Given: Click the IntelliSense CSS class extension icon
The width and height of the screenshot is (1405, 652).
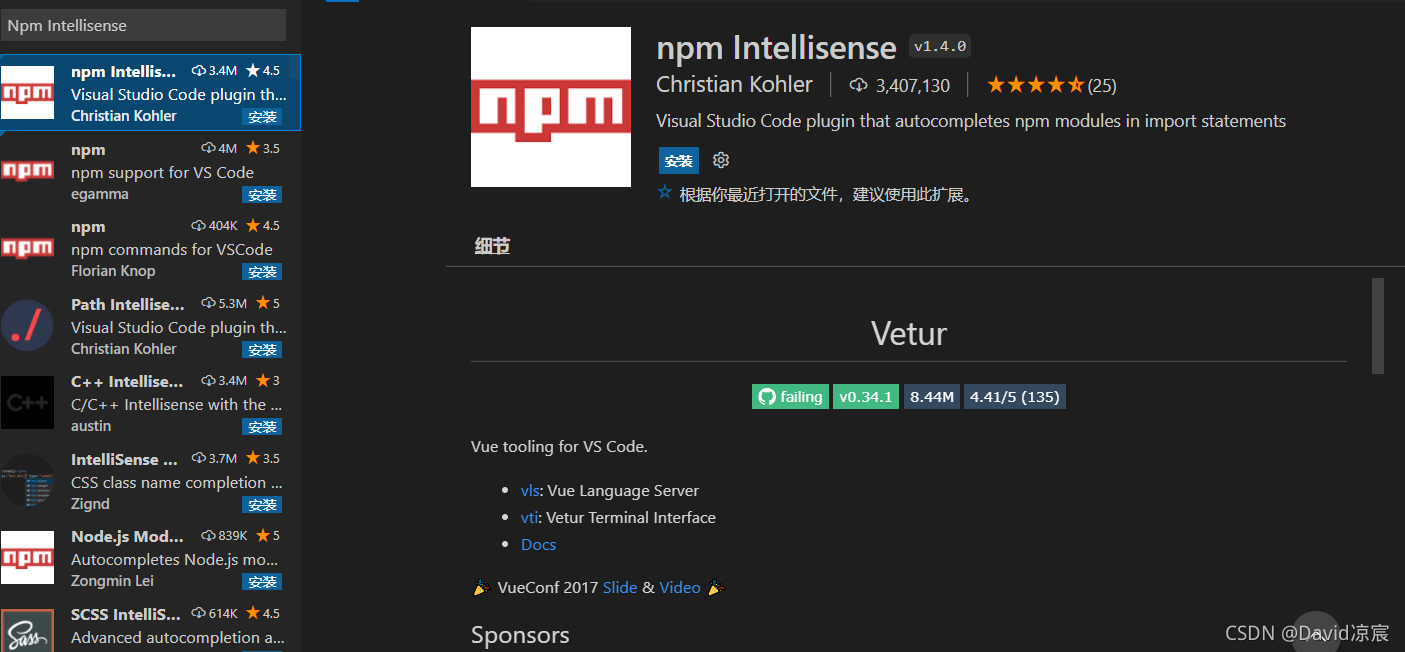Looking at the screenshot, I should (28, 480).
